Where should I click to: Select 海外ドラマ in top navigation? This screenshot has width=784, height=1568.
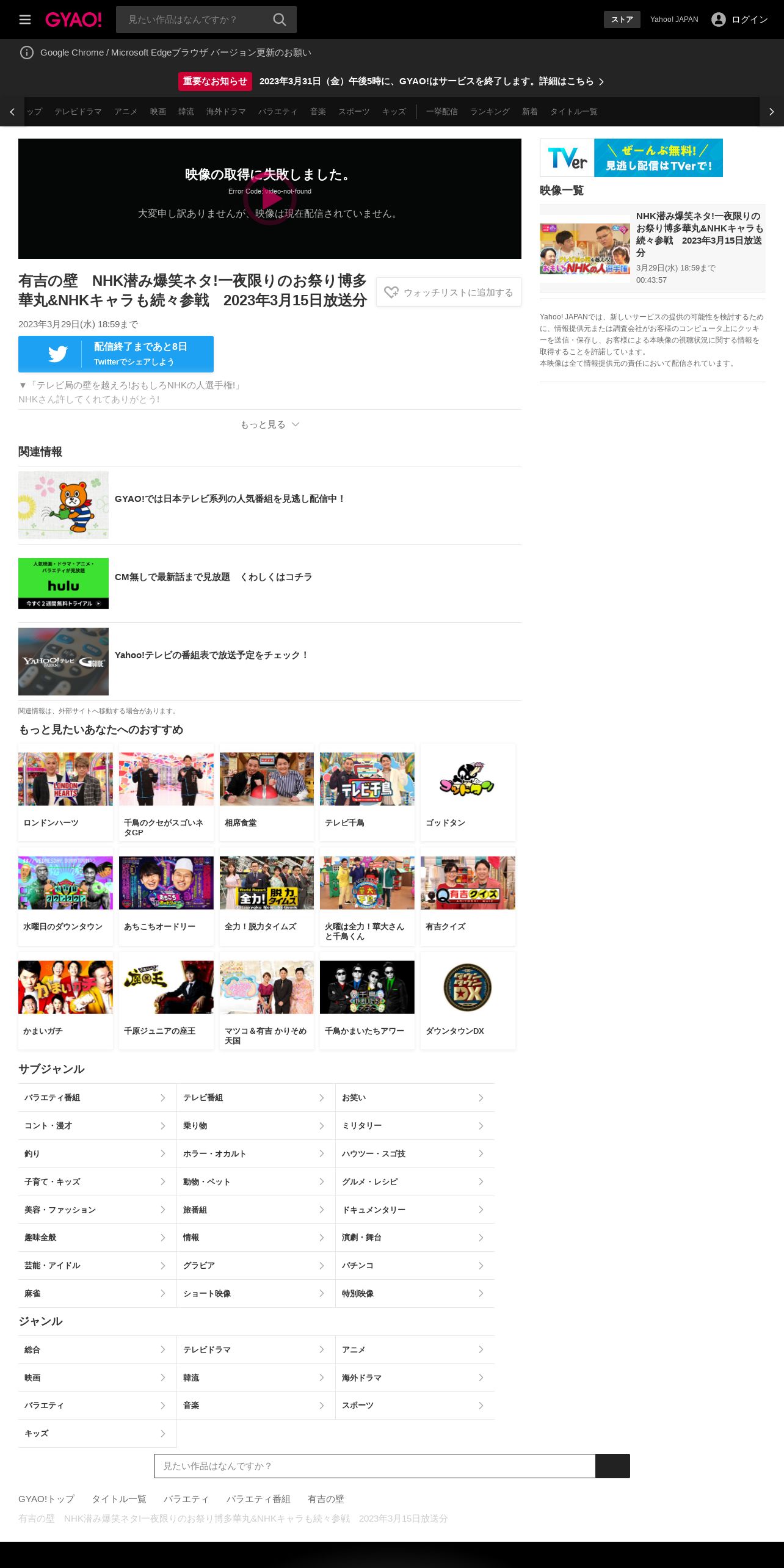tap(226, 112)
